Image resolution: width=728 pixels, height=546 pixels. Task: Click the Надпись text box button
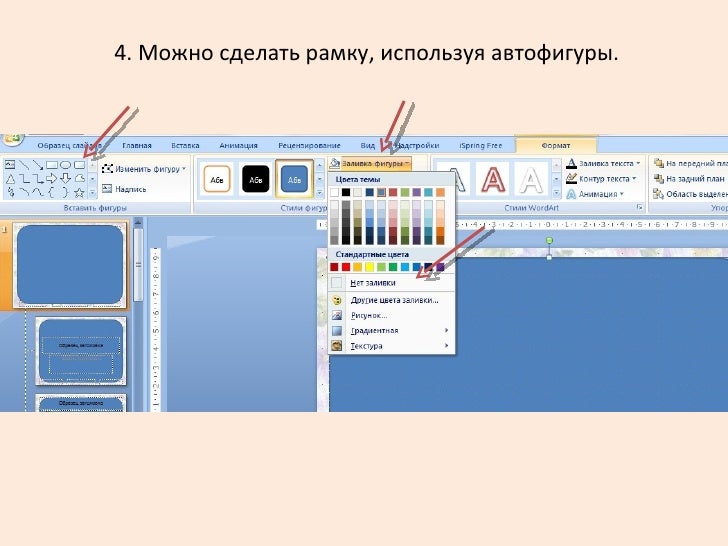(124, 189)
